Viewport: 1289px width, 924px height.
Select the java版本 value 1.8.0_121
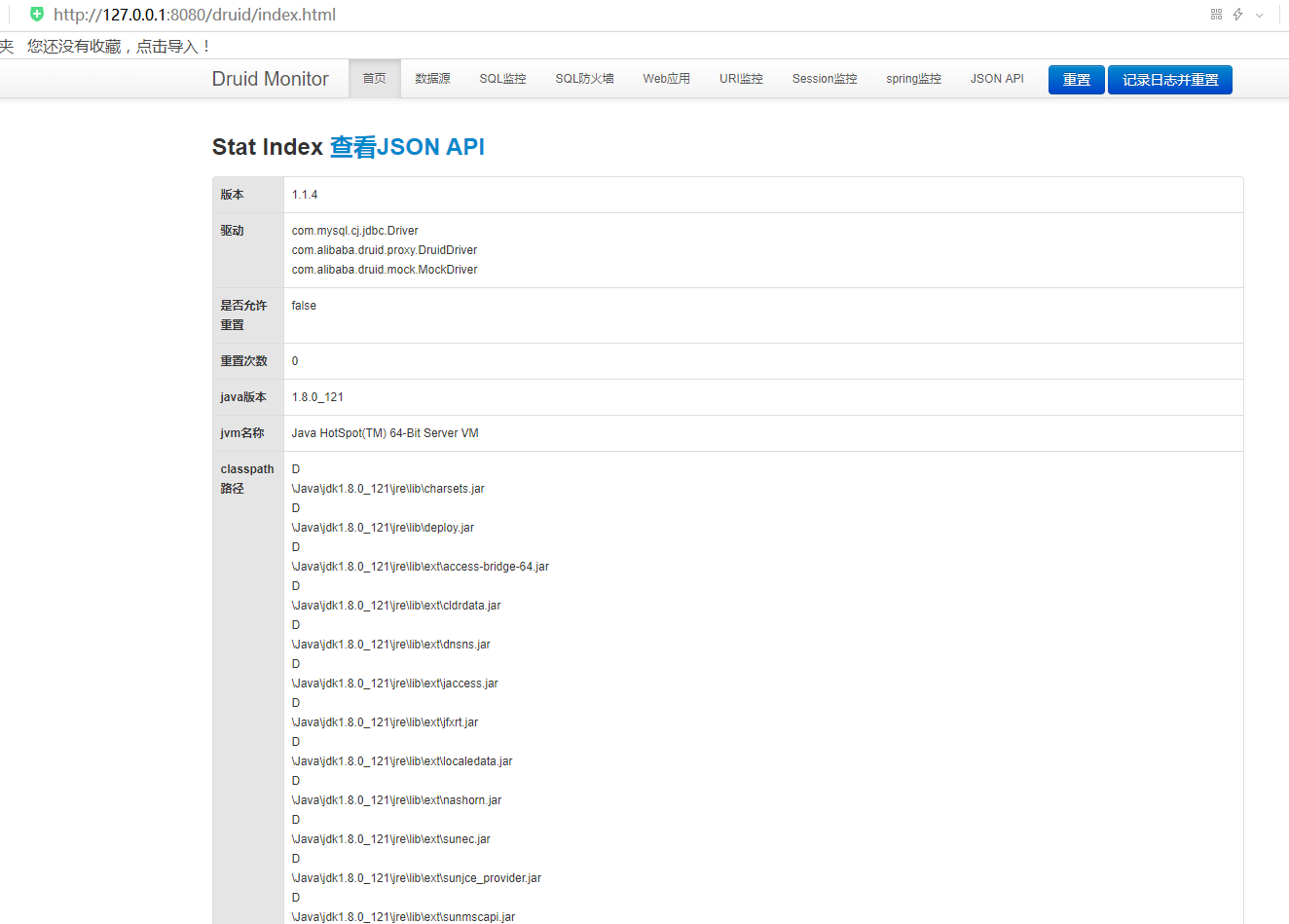[x=317, y=397]
